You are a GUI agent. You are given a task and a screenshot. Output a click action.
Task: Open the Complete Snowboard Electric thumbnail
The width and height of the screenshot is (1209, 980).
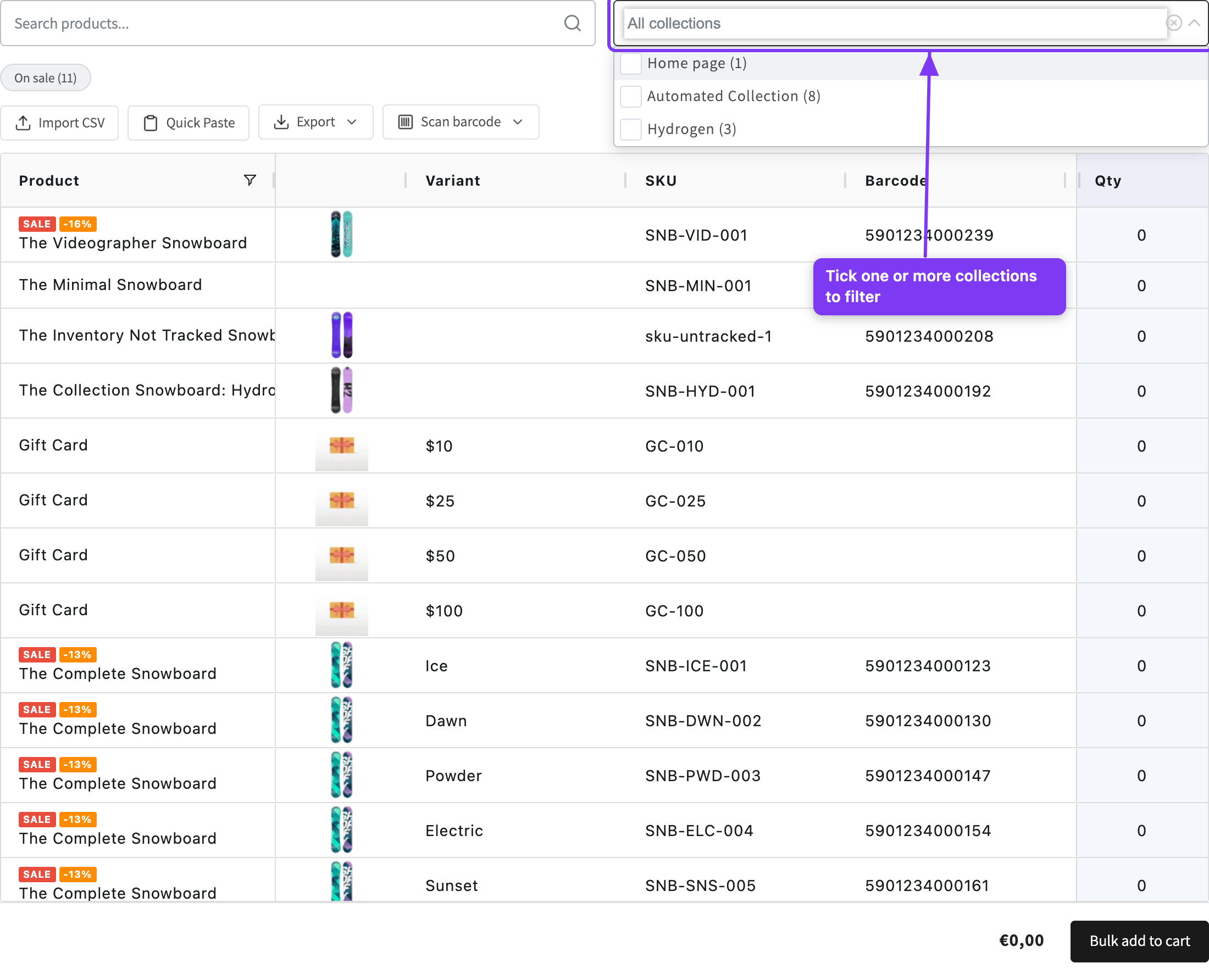coord(342,830)
